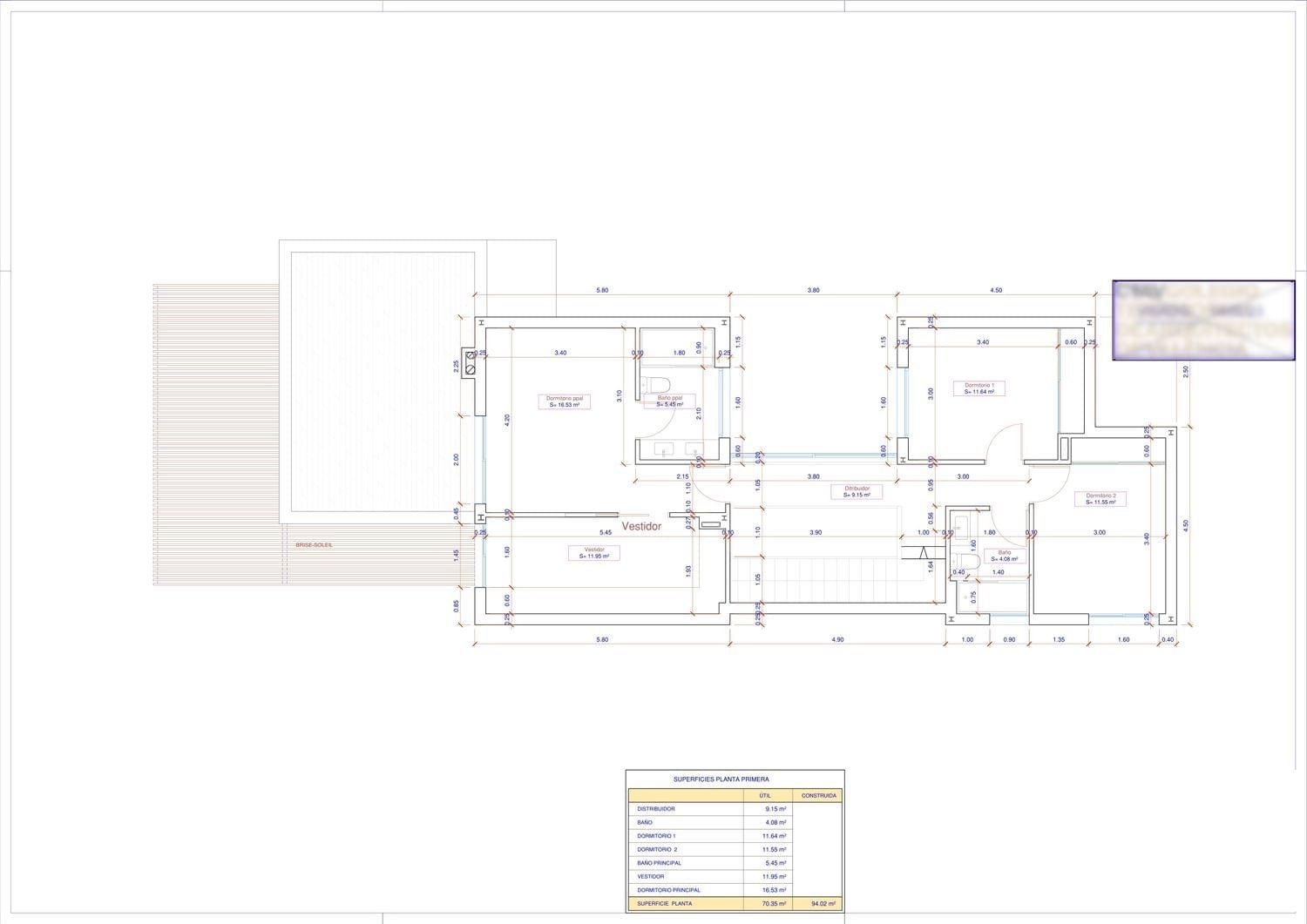Click the '2.00' dimension on the left edge
Image resolution: width=1307 pixels, height=924 pixels.
click(x=456, y=459)
